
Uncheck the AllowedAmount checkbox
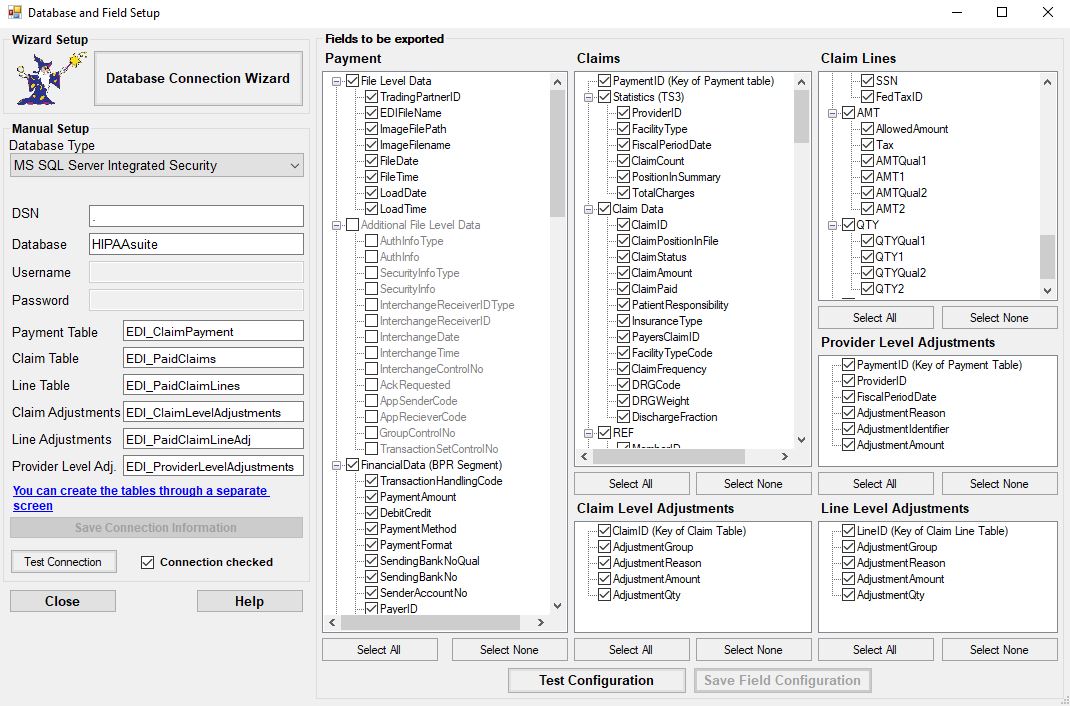click(867, 128)
